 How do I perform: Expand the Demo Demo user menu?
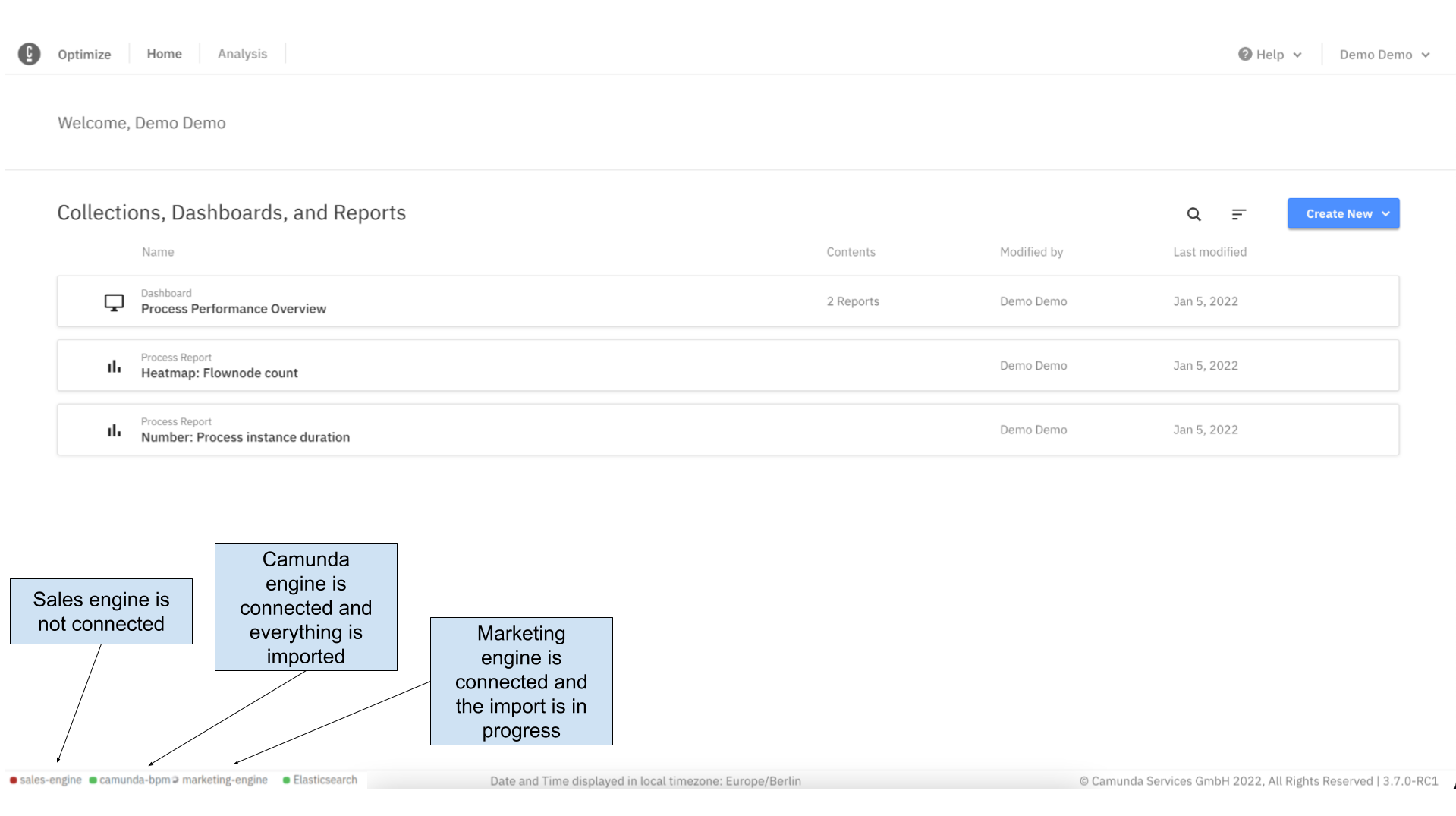[1384, 55]
